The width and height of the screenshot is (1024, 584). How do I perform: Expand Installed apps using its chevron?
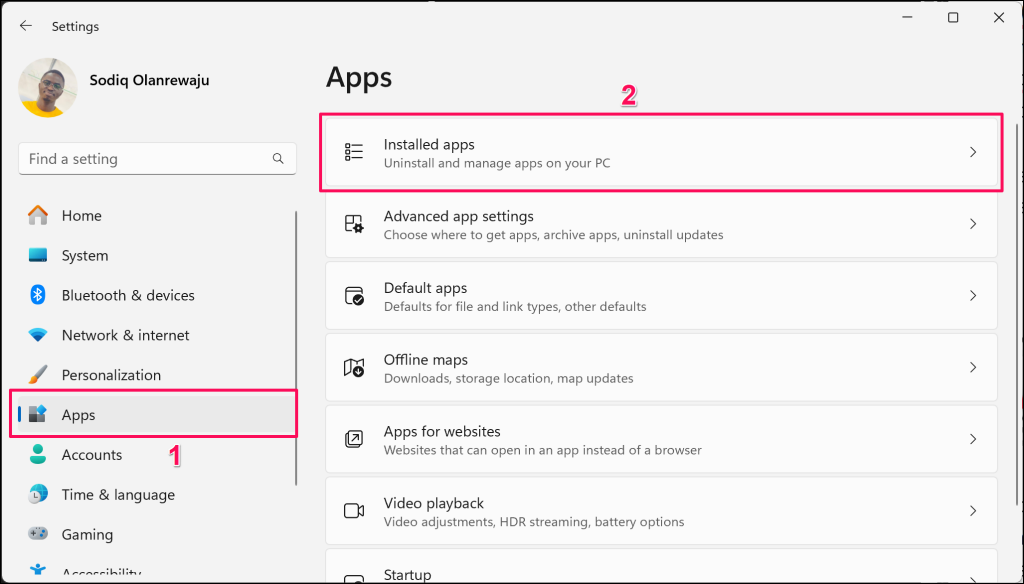pos(973,152)
